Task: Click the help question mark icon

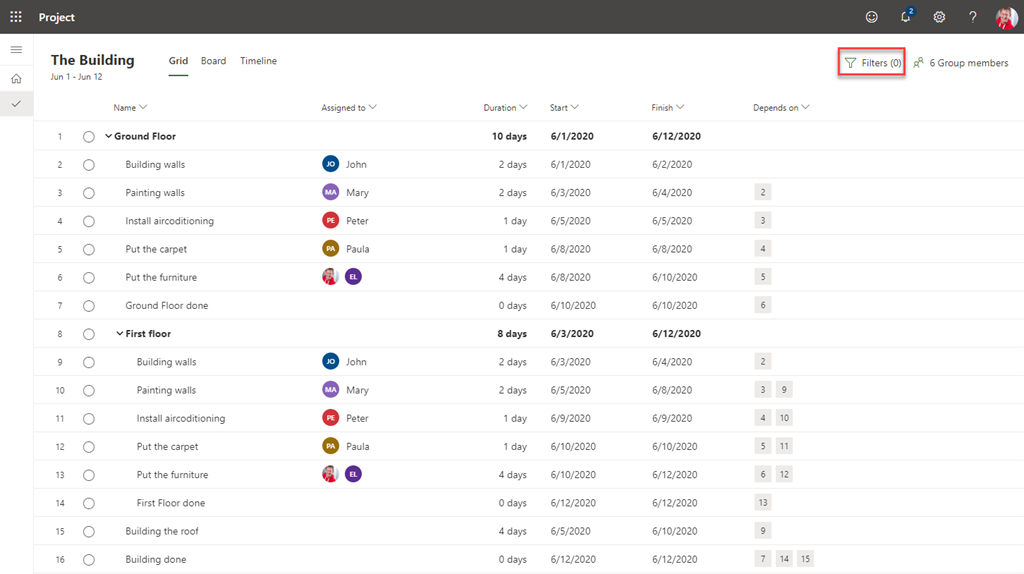Action: pyautogui.click(x=972, y=17)
